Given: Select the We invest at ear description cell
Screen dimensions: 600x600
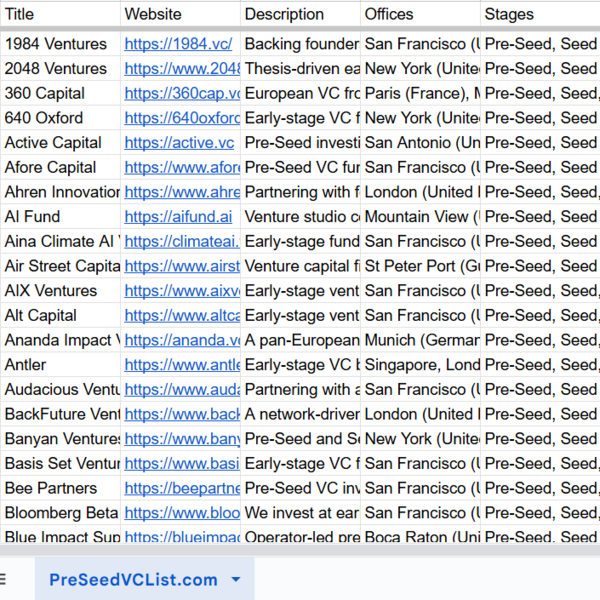Looking at the screenshot, I should 300,513.
